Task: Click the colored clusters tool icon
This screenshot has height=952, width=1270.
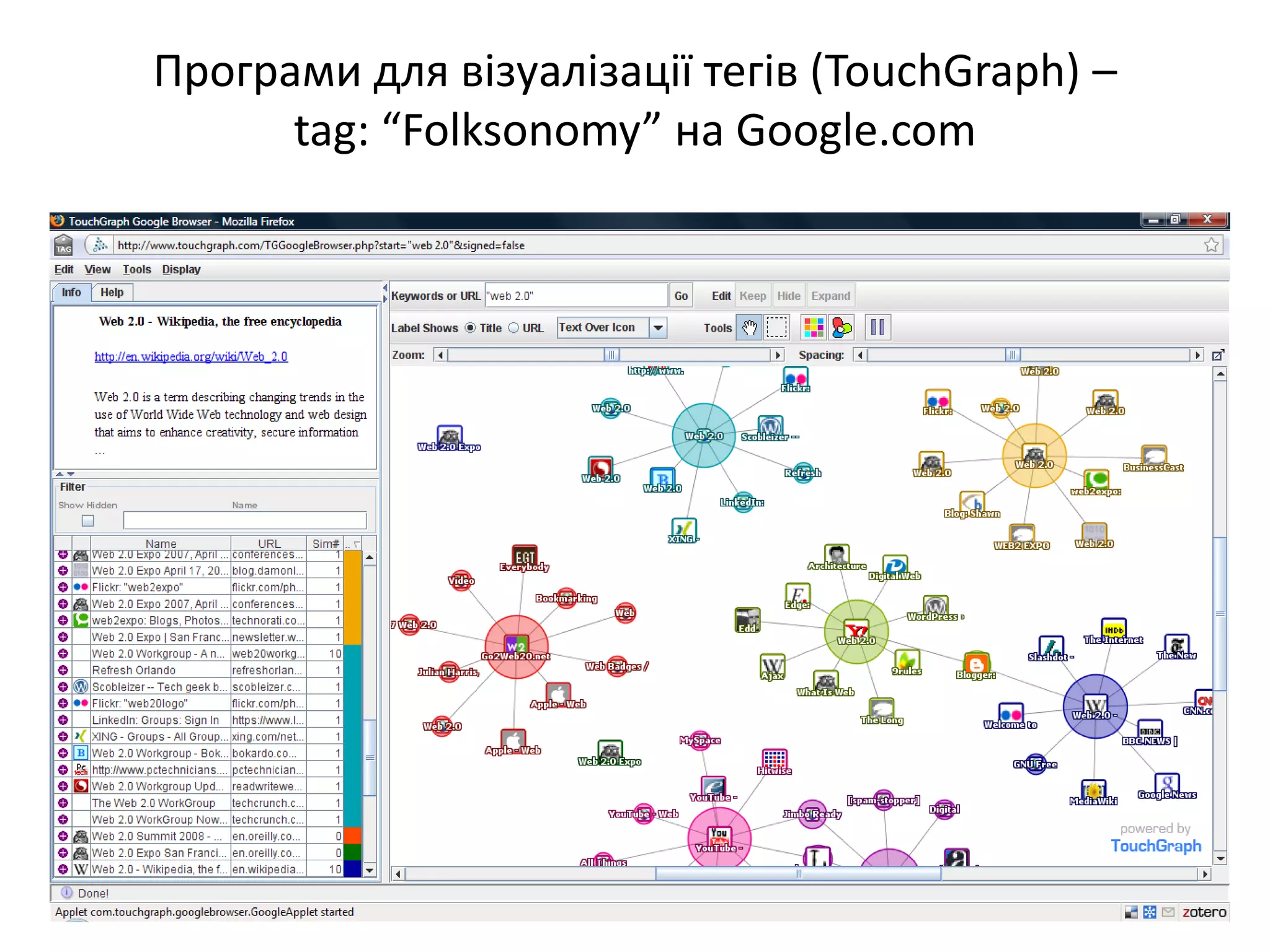Action: tap(841, 327)
